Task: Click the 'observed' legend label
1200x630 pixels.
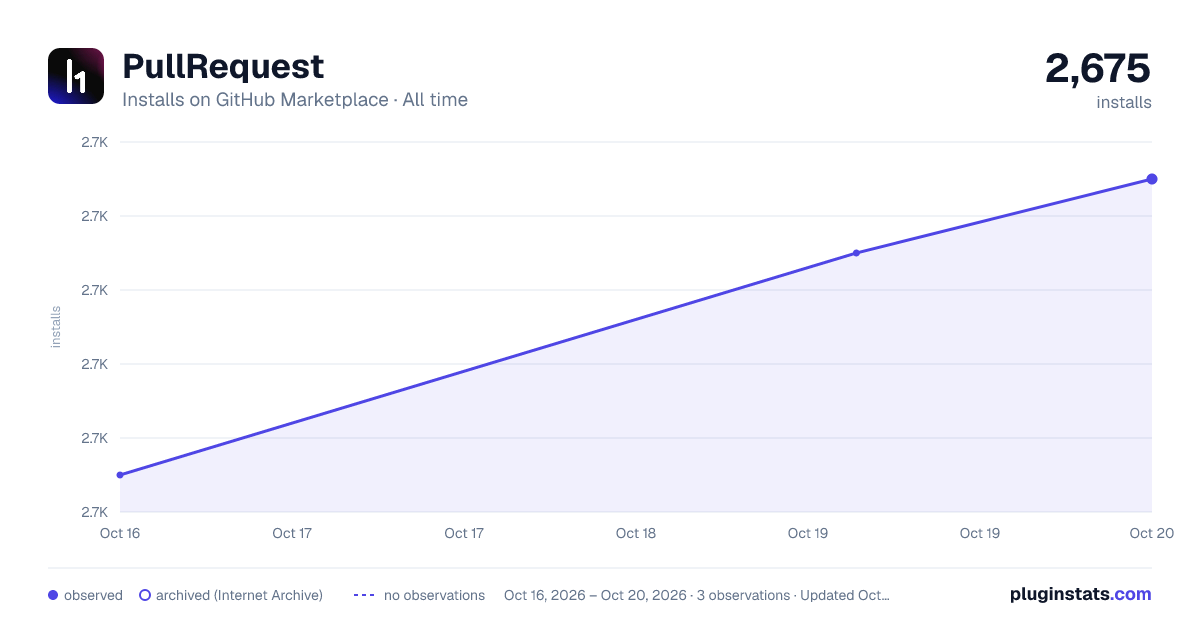Action: coord(93,595)
